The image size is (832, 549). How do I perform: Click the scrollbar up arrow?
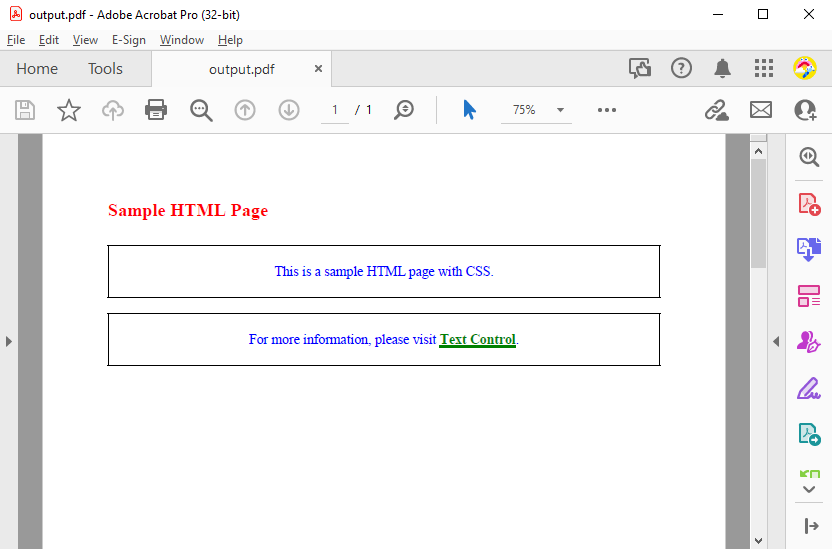tap(758, 152)
